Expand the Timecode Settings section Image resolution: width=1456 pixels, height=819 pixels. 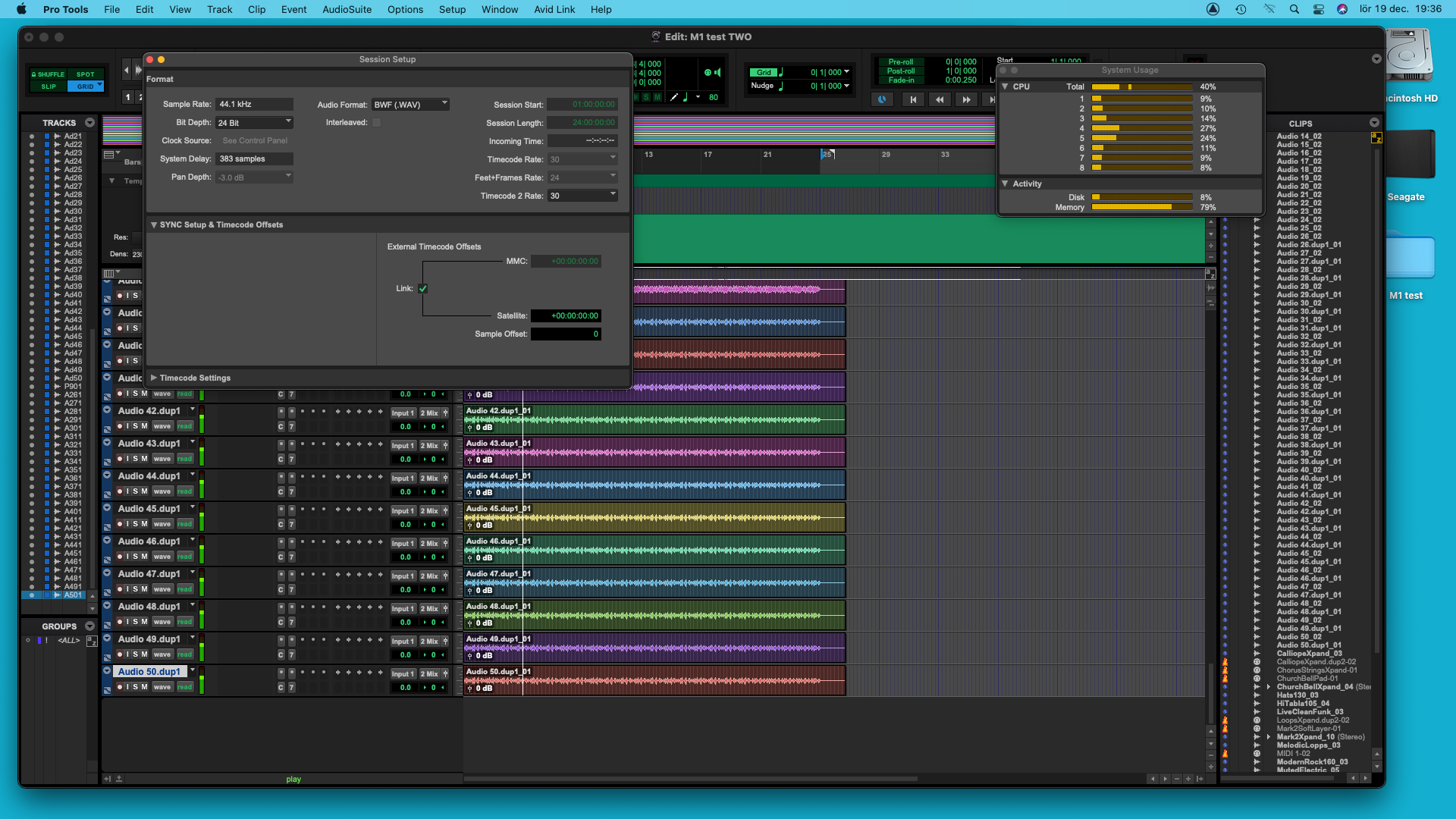pyautogui.click(x=154, y=378)
